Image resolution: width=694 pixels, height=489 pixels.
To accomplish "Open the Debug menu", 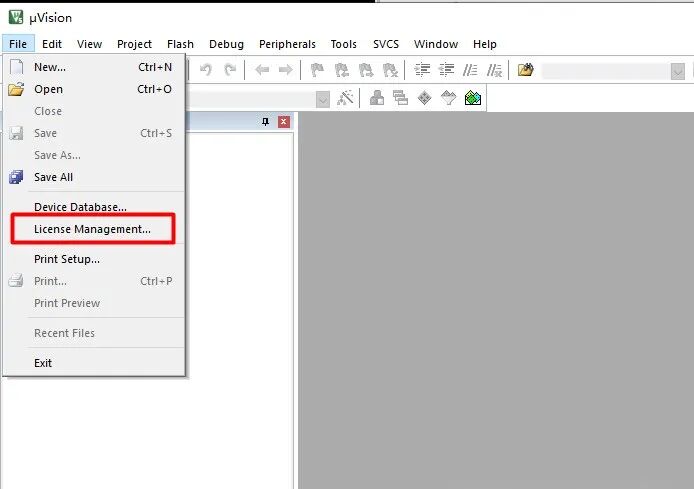I will pyautogui.click(x=226, y=44).
